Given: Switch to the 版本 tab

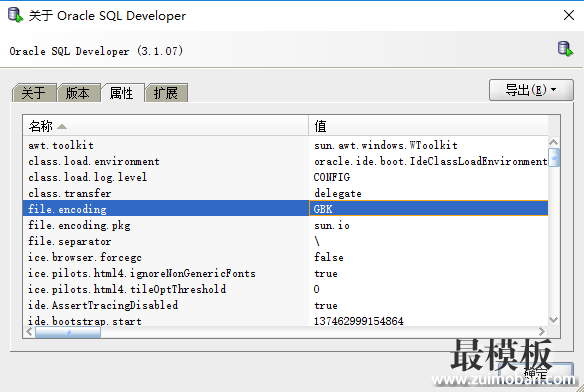Looking at the screenshot, I should point(78,93).
